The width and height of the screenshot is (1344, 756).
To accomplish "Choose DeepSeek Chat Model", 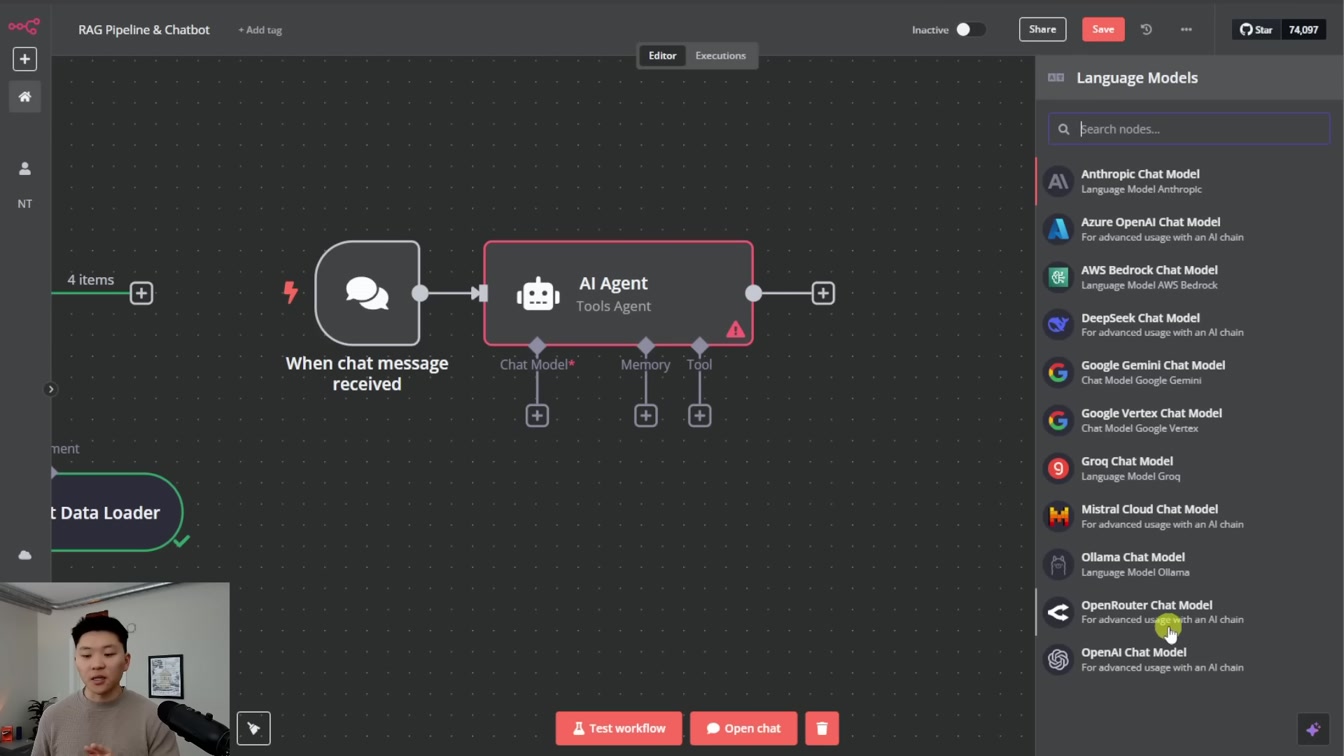I will pos(1189,325).
